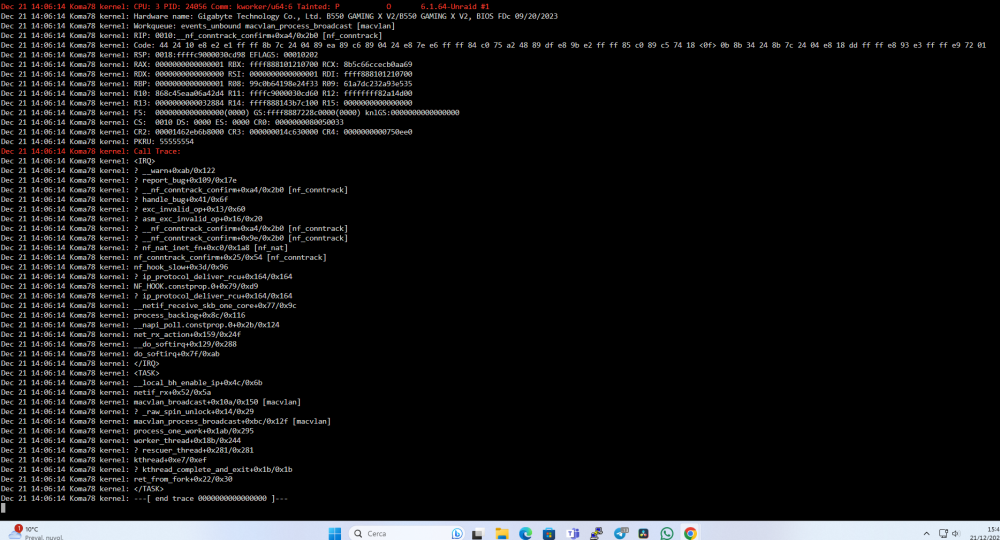Click the Cerca search box in taskbar
The height and width of the screenshot is (540, 1000).
[408, 533]
